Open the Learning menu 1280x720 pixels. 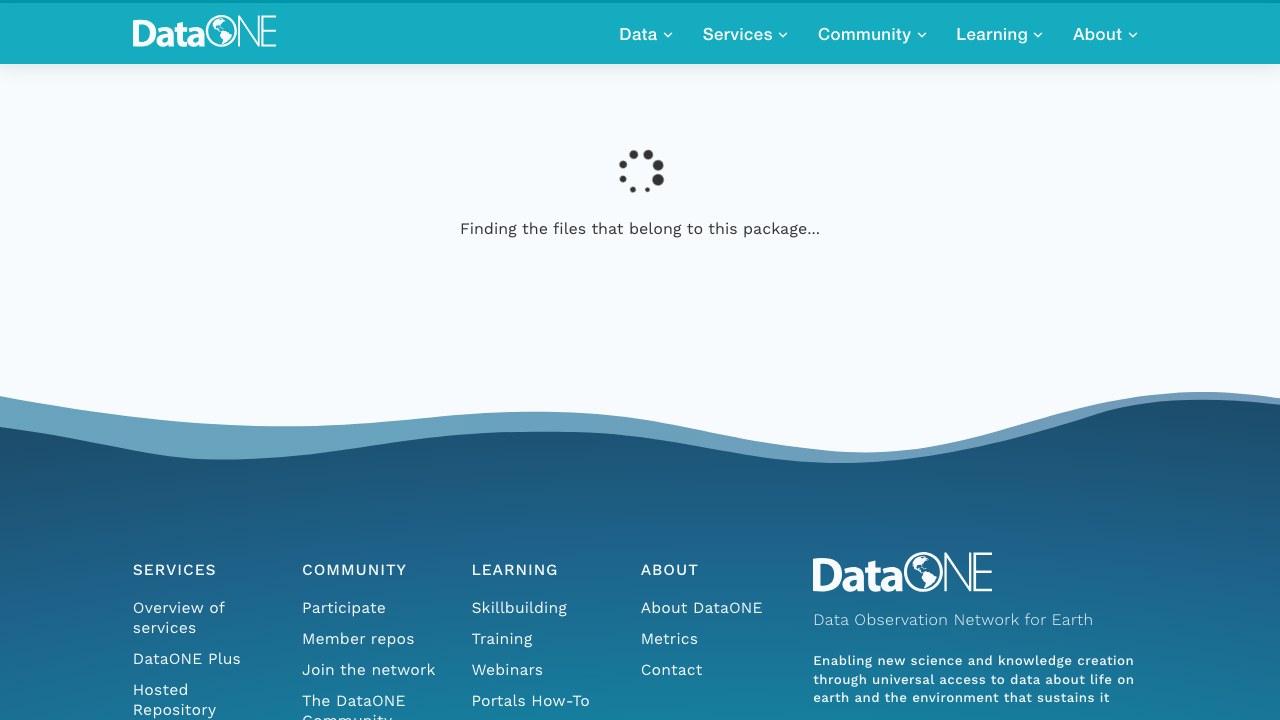[x=999, y=34]
